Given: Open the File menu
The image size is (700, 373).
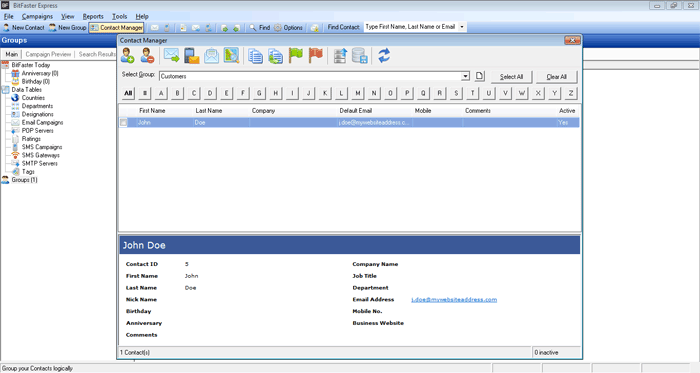Looking at the screenshot, I should click(8, 17).
